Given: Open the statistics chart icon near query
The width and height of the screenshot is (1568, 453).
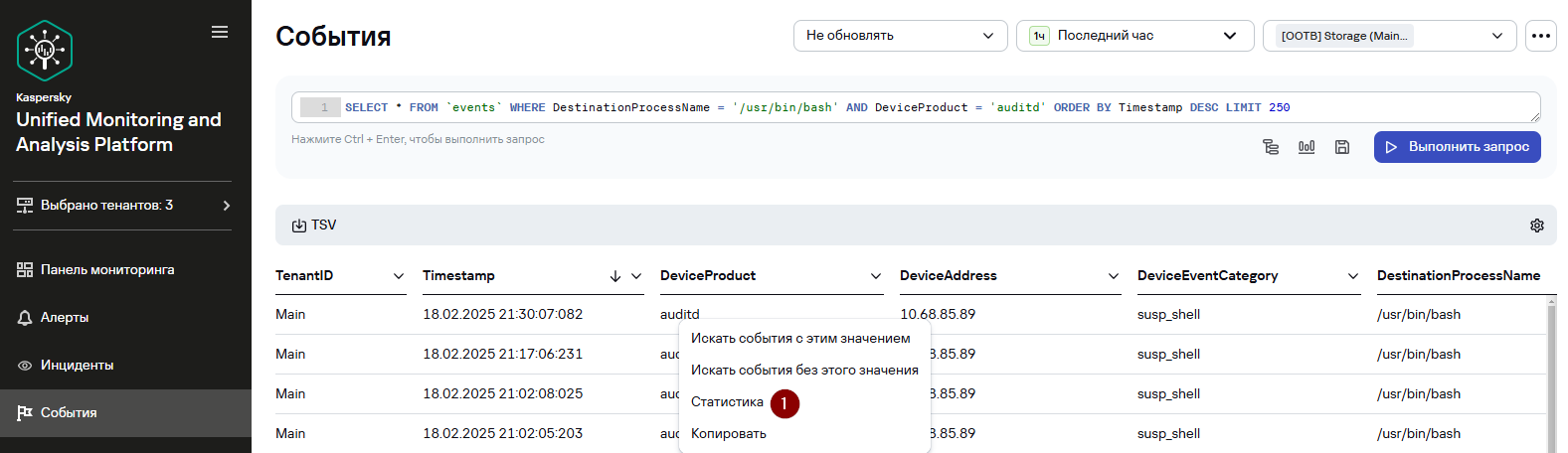Looking at the screenshot, I should [1307, 147].
